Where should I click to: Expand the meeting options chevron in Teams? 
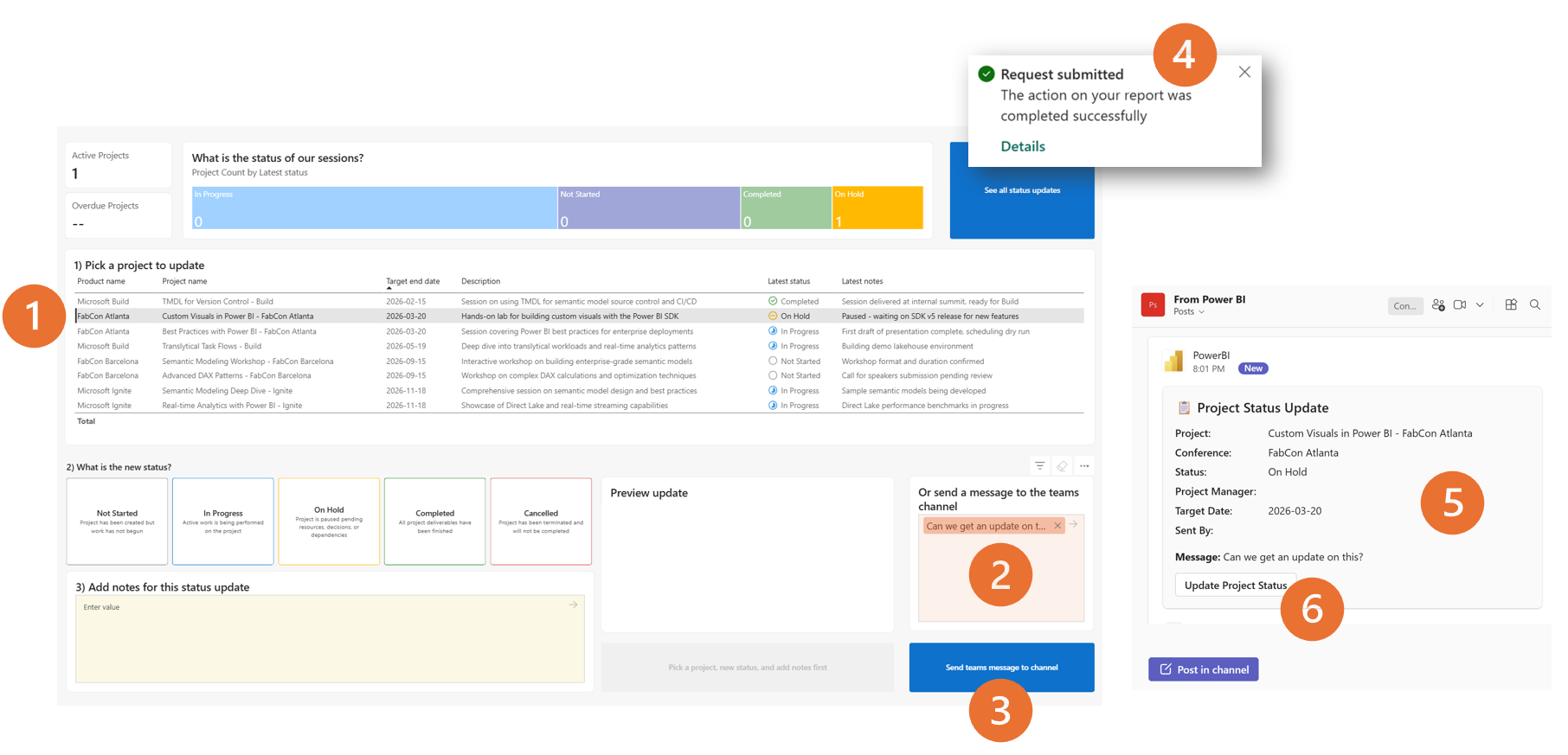pyautogui.click(x=1480, y=304)
